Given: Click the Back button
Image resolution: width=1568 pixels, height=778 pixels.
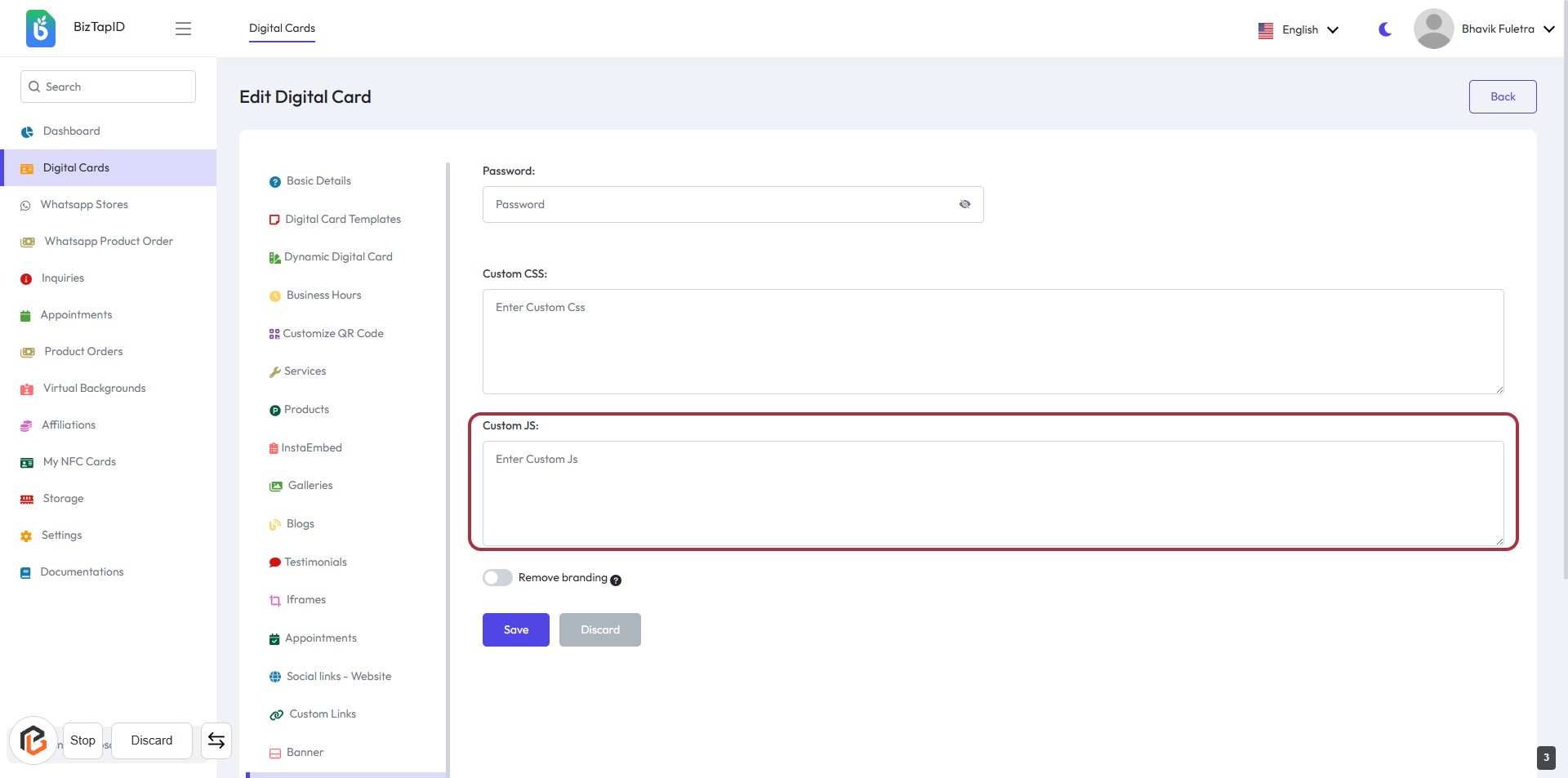Looking at the screenshot, I should pos(1502,96).
